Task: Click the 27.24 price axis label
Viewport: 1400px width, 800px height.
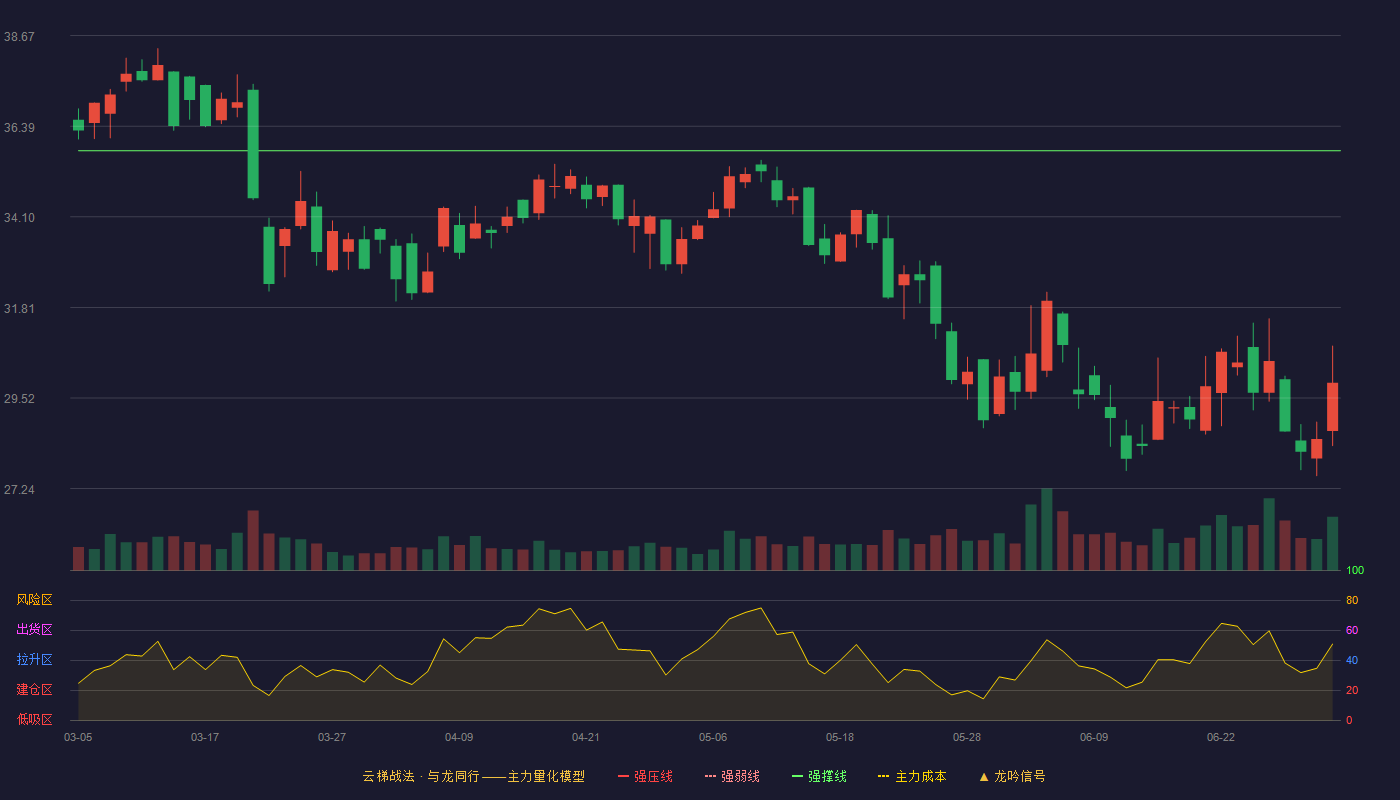Action: tap(19, 489)
